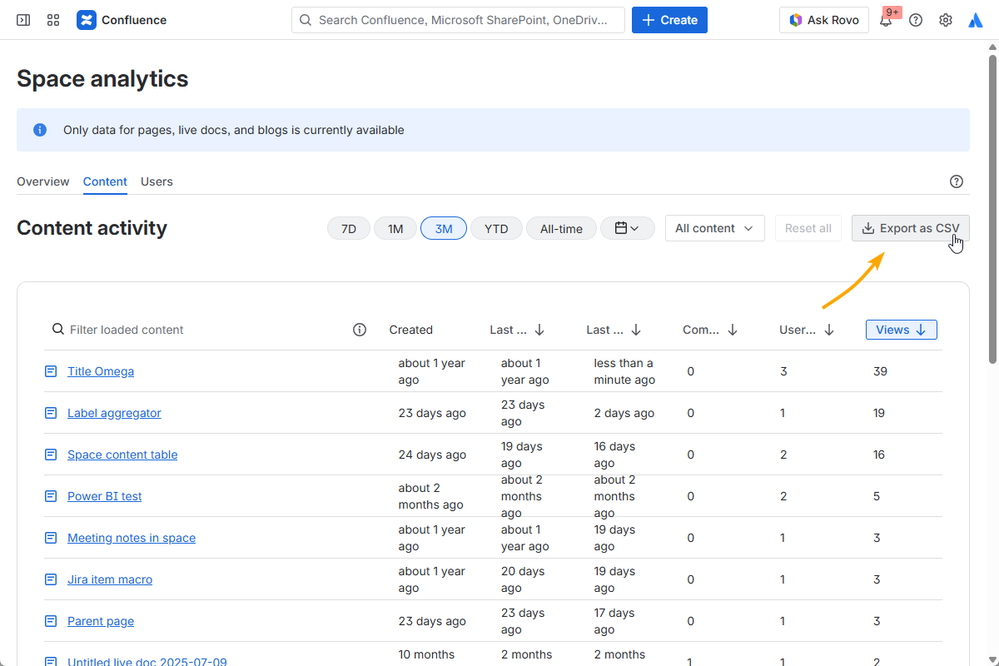The image size is (999, 666).
Task: Click the Confluence logo
Action: pos(121,20)
